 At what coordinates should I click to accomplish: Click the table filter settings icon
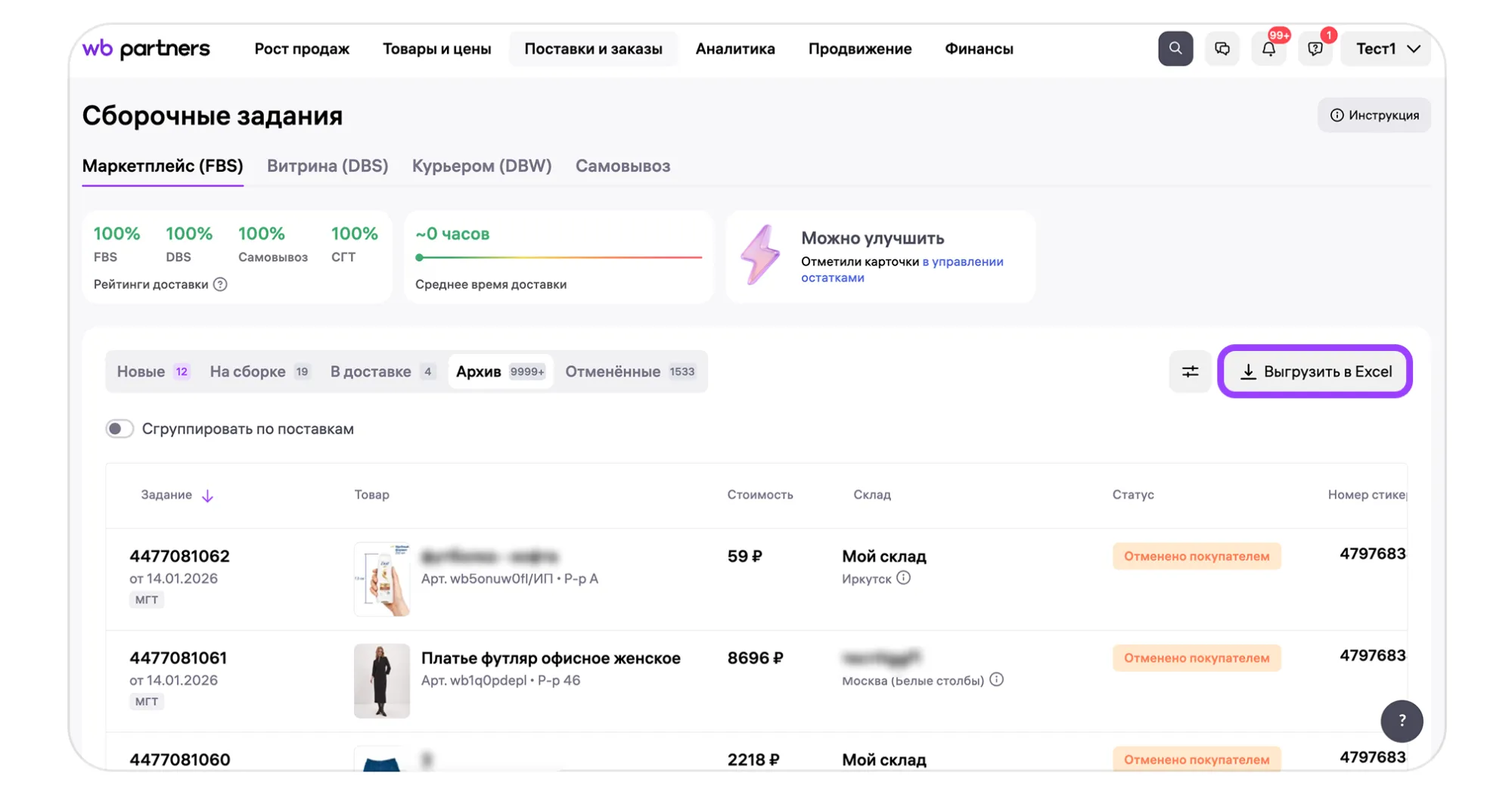1190,371
